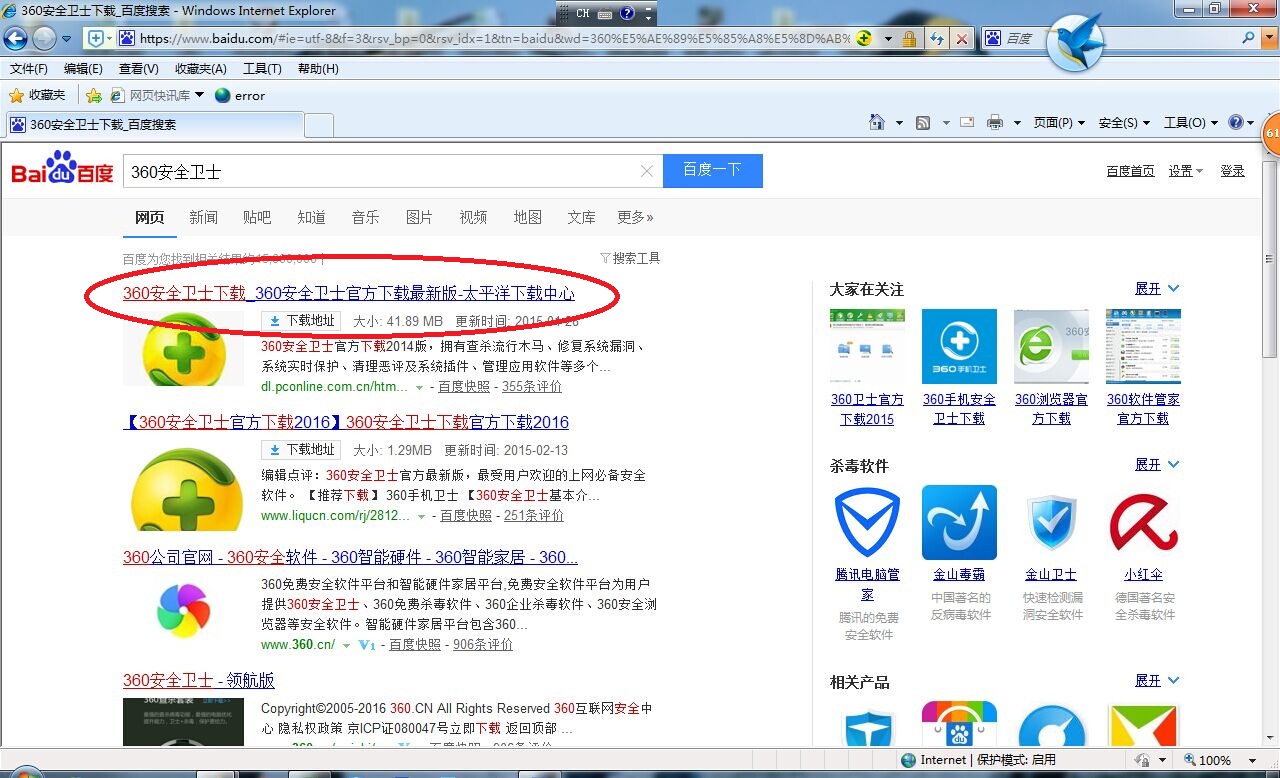Open the 文件(F) menu

coord(29,69)
